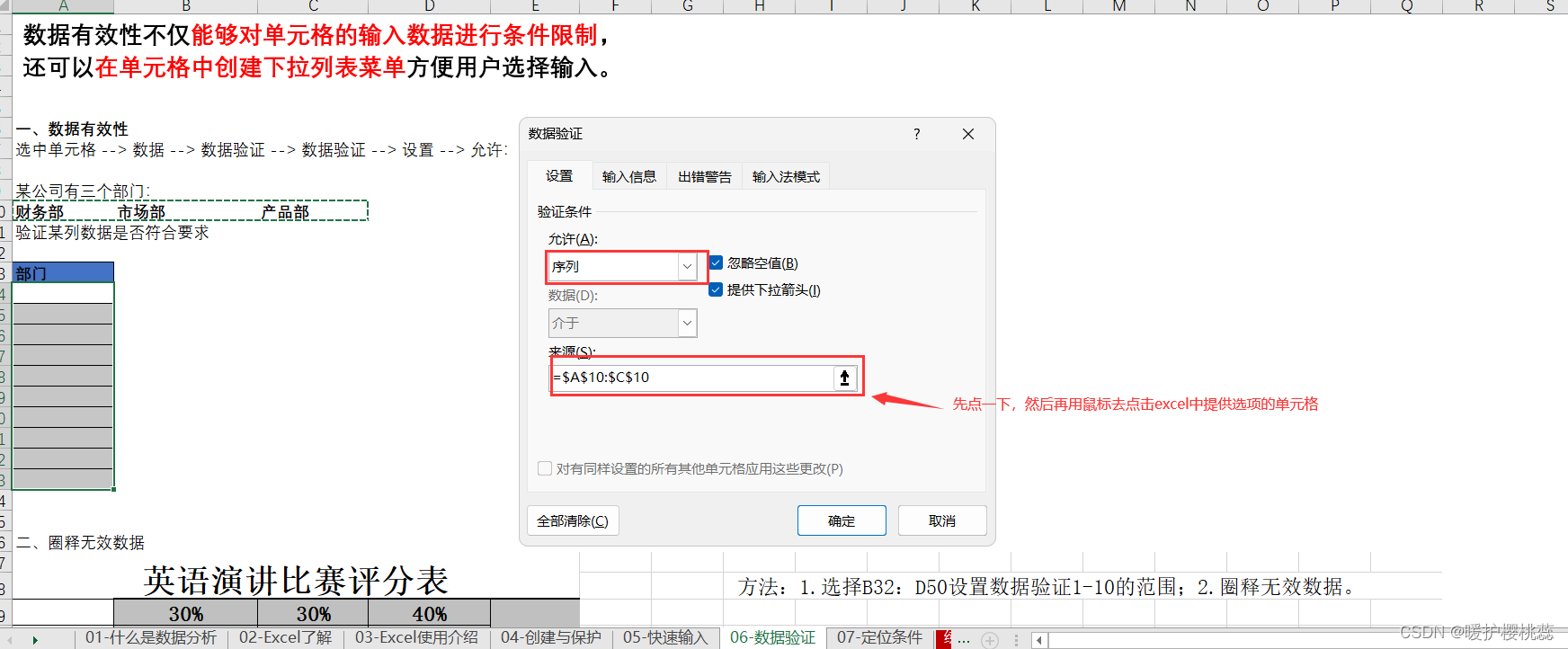Click the 确定 button
Image resolution: width=1568 pixels, height=649 pixels.
pos(842,520)
